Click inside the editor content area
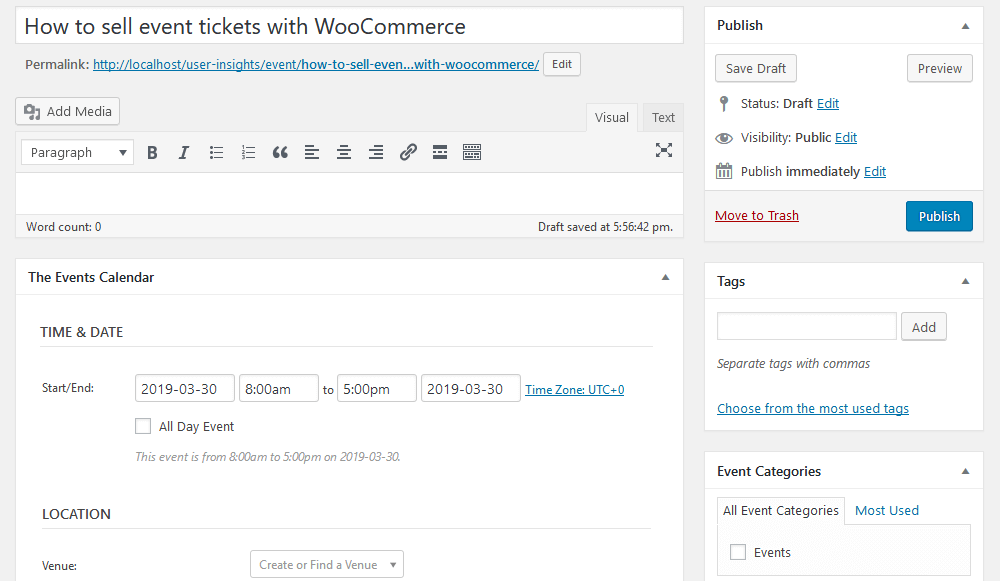Image resolution: width=1000 pixels, height=581 pixels. (x=349, y=193)
